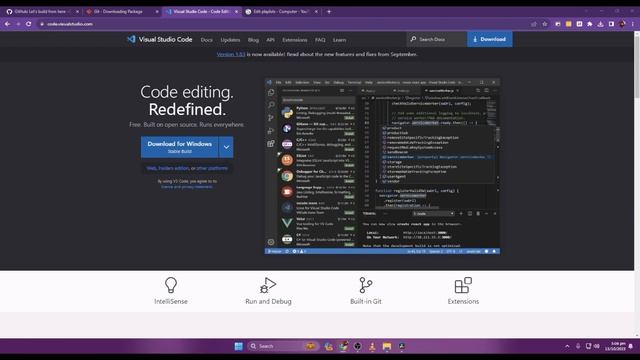
Task: Switch to the Edit playlists tab
Action: [280, 12]
